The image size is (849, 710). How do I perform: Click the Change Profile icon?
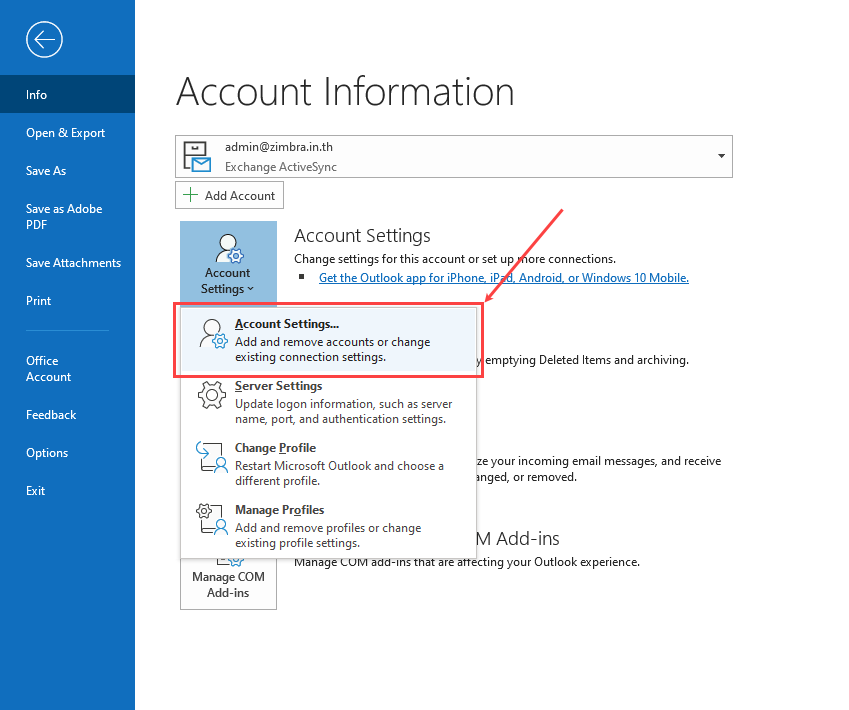coord(212,457)
